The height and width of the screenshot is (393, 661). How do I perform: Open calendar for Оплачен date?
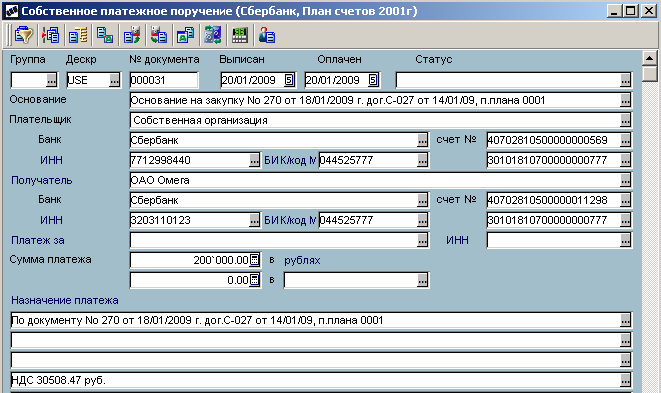(373, 80)
